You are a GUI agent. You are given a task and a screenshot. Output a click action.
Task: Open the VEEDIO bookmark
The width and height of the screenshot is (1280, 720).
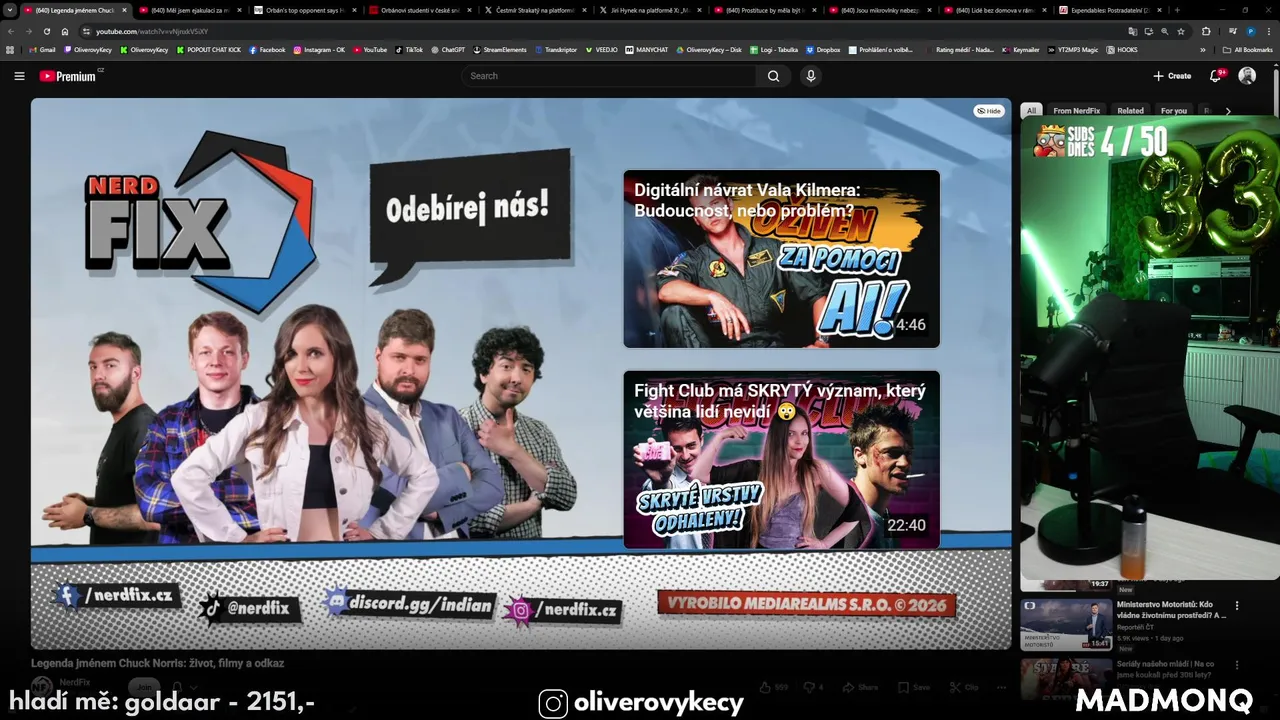pos(602,49)
